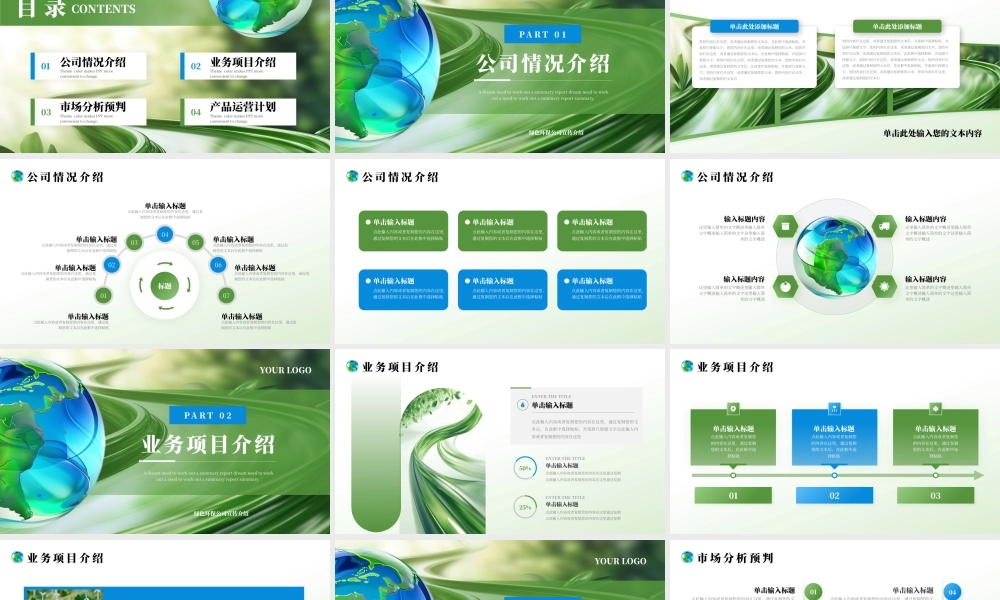Screen dimensions: 1000x600
Task: Click the green 单击此处添加标题 label
Action: tap(897, 26)
